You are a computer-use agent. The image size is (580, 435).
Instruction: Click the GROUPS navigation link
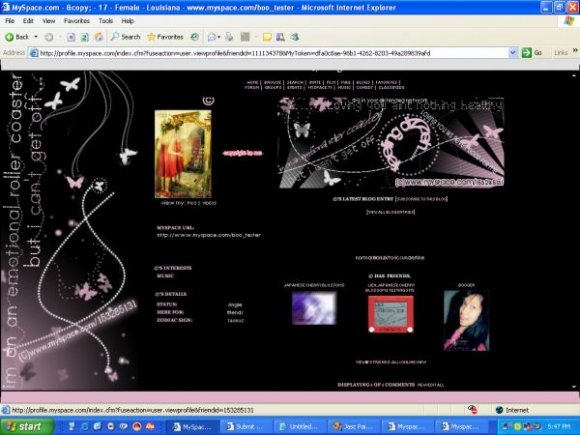[x=273, y=88]
